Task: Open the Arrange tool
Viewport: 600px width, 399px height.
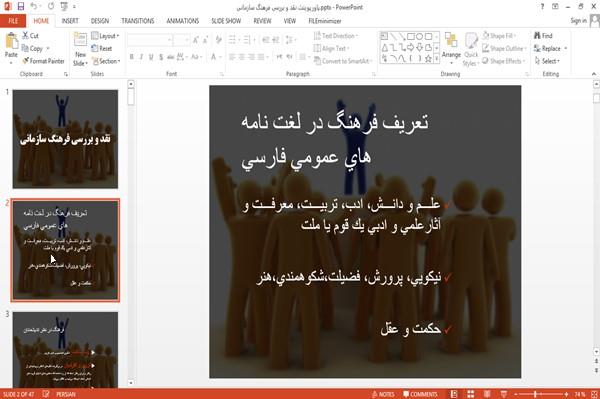Action: click(x=451, y=47)
